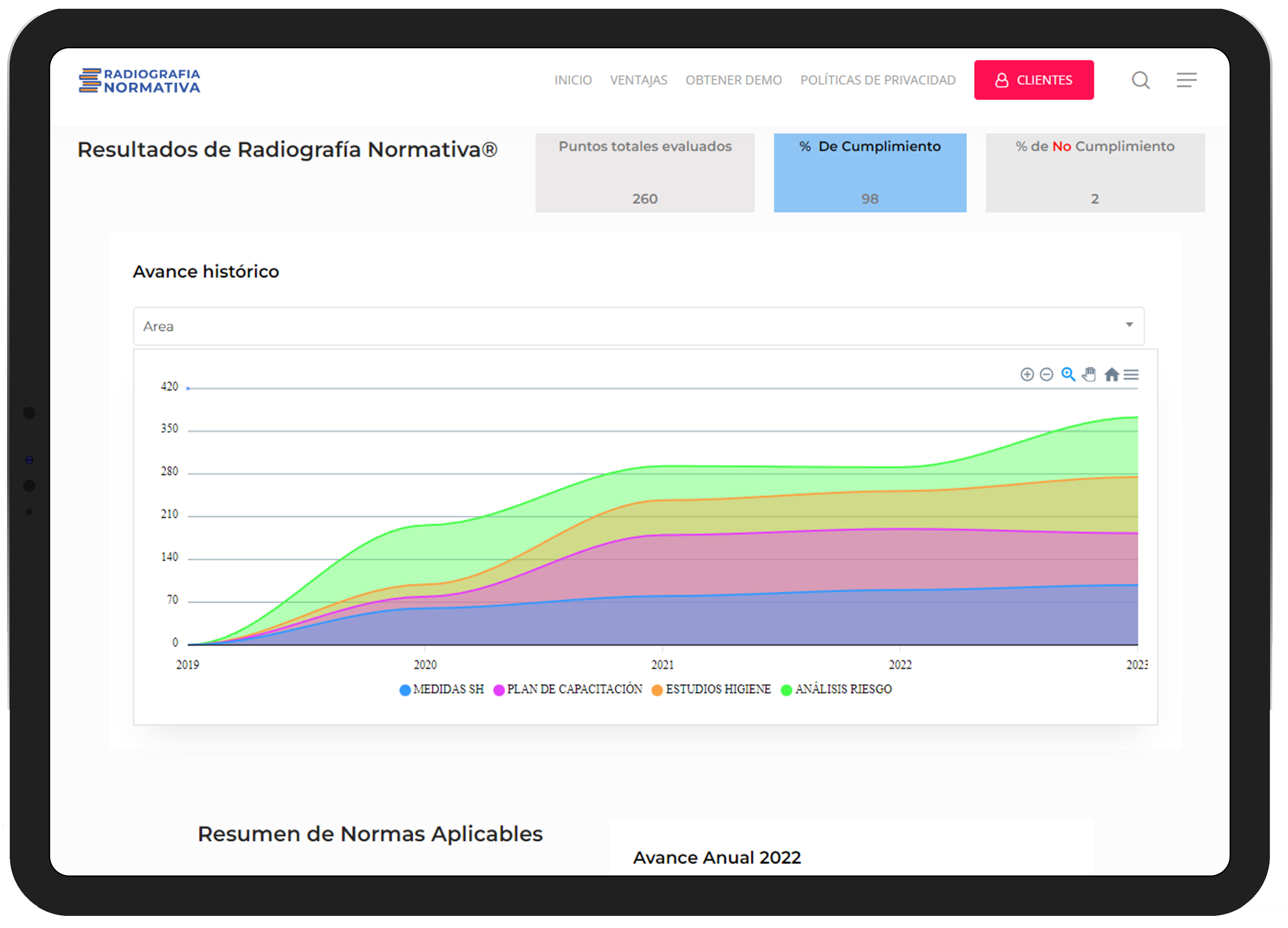
Task: Go to INICIO menu item
Action: pyautogui.click(x=572, y=81)
